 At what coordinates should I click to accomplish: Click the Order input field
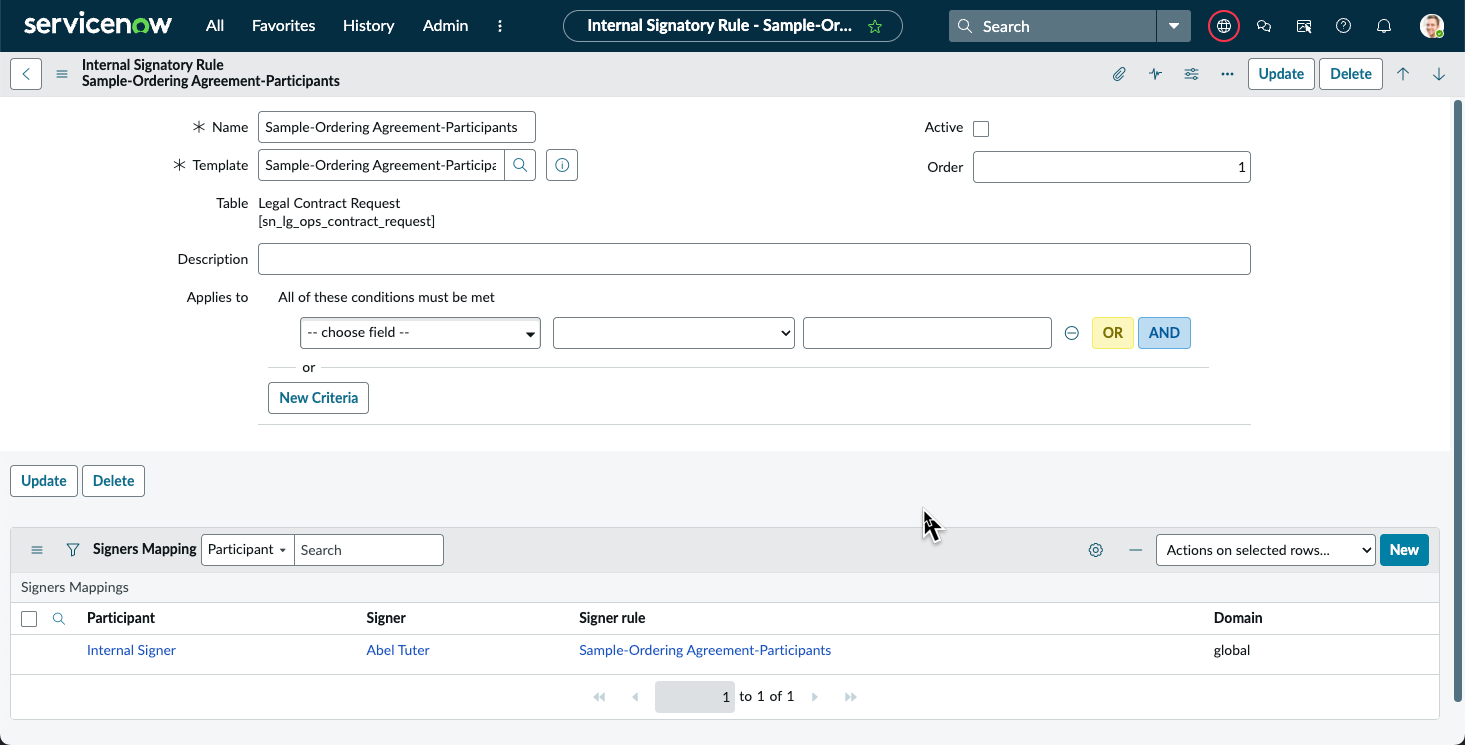point(1112,167)
